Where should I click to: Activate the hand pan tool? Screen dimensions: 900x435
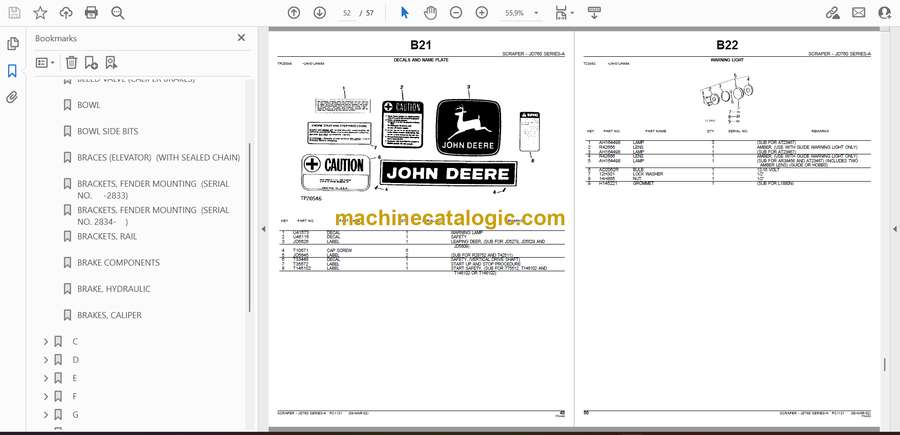(430, 13)
